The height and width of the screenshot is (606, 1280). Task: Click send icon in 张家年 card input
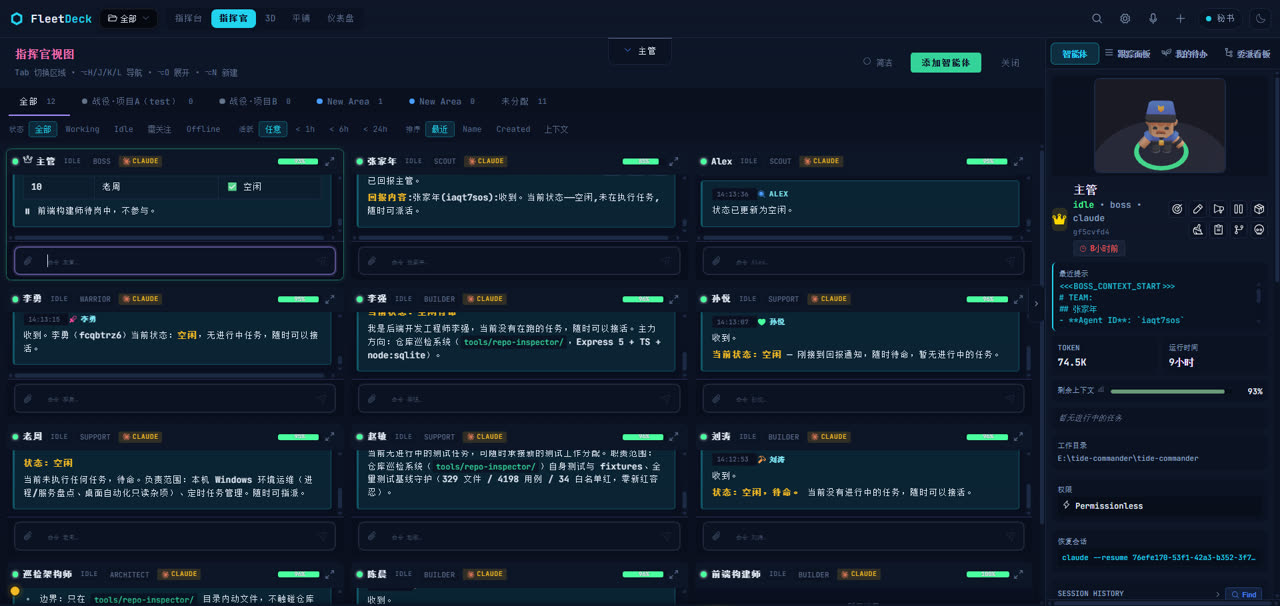point(666,261)
